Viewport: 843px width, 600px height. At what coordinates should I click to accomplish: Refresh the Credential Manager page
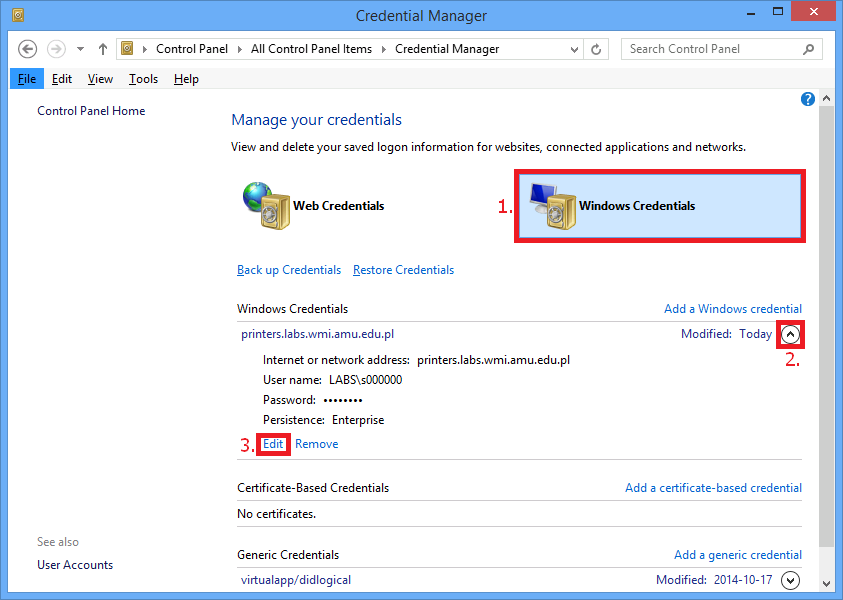596,49
